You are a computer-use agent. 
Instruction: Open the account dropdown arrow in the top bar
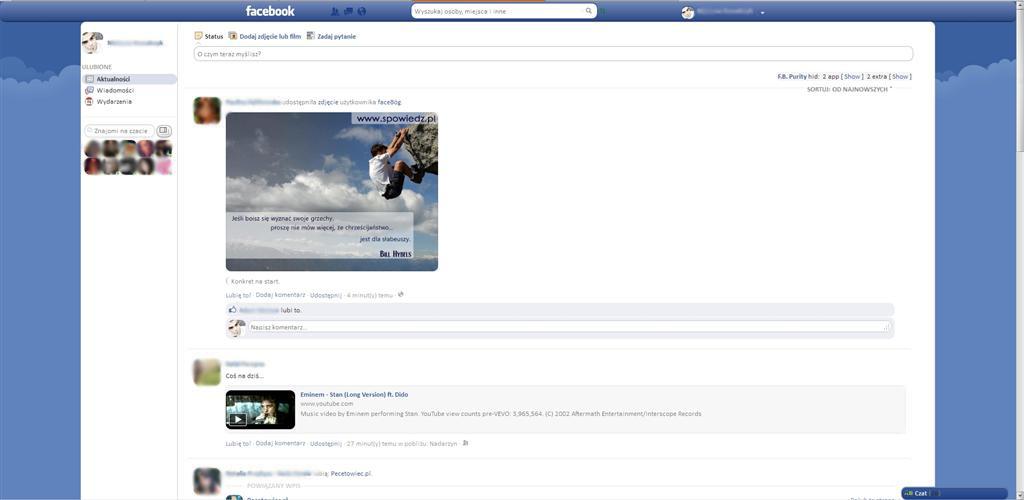pos(762,12)
